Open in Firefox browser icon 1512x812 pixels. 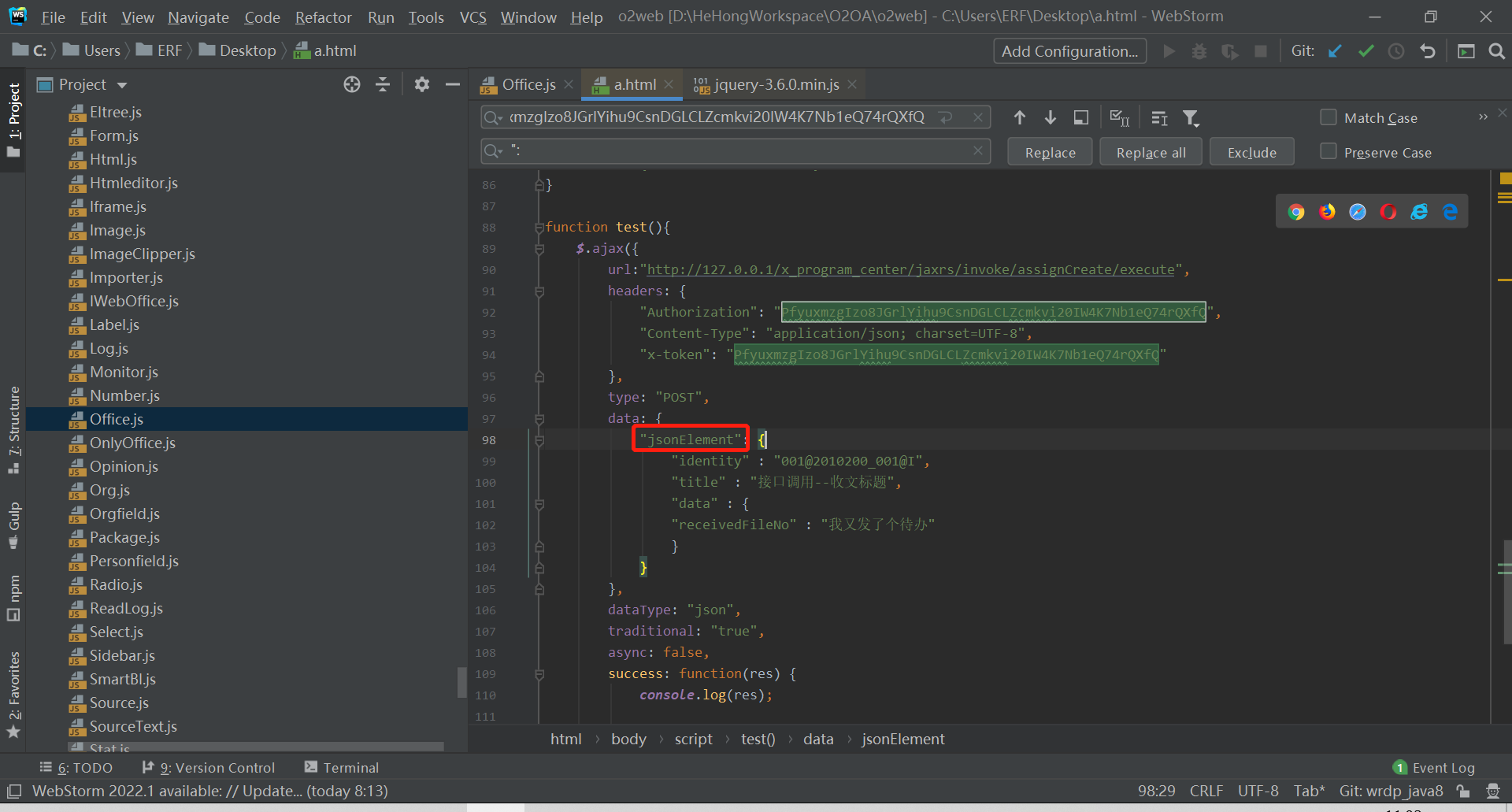(1327, 212)
